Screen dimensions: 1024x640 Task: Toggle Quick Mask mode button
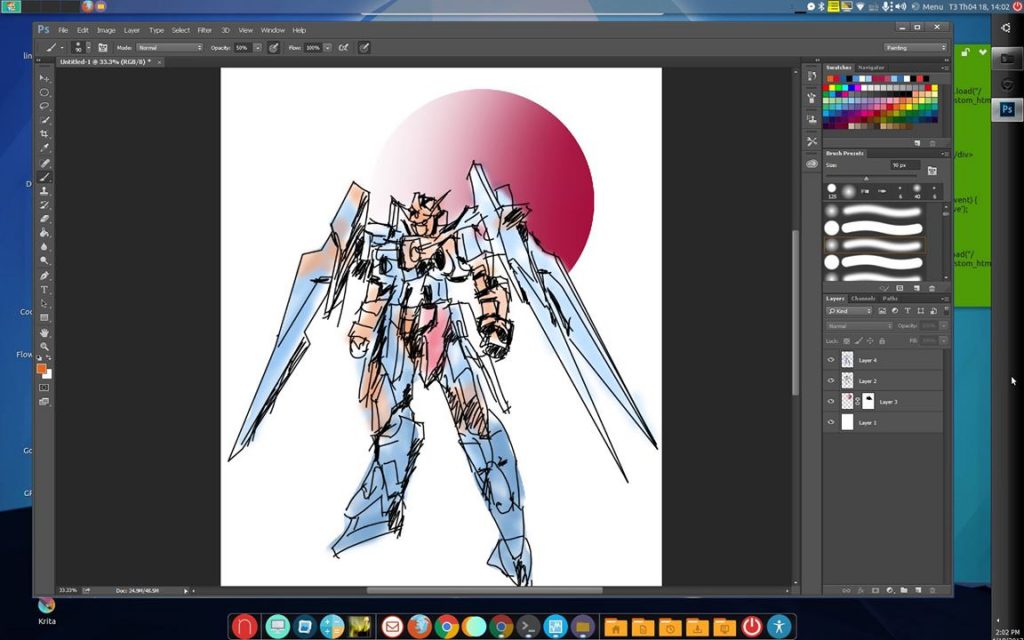[x=44, y=387]
